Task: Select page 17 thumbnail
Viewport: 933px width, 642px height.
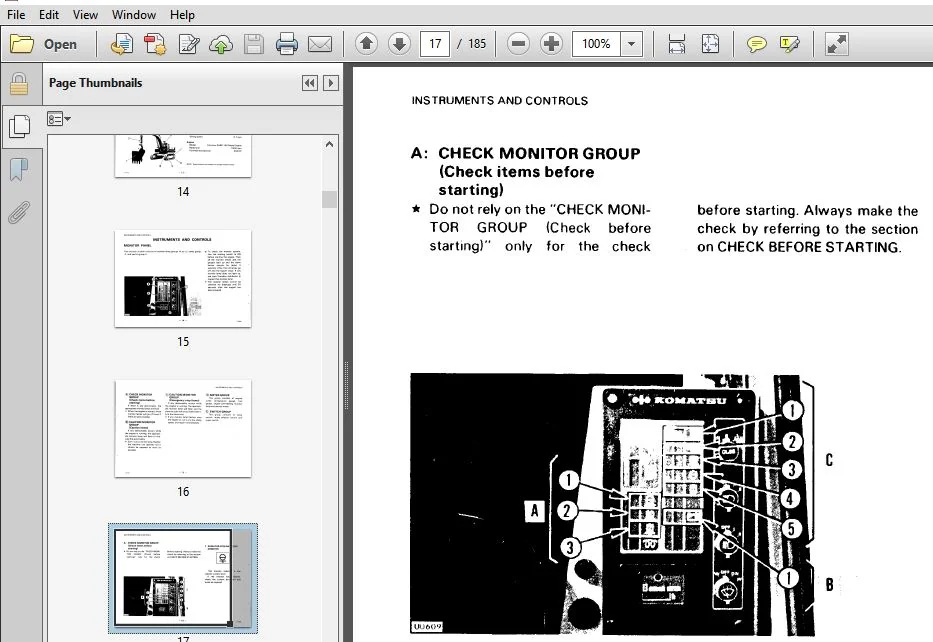Action: 183,578
